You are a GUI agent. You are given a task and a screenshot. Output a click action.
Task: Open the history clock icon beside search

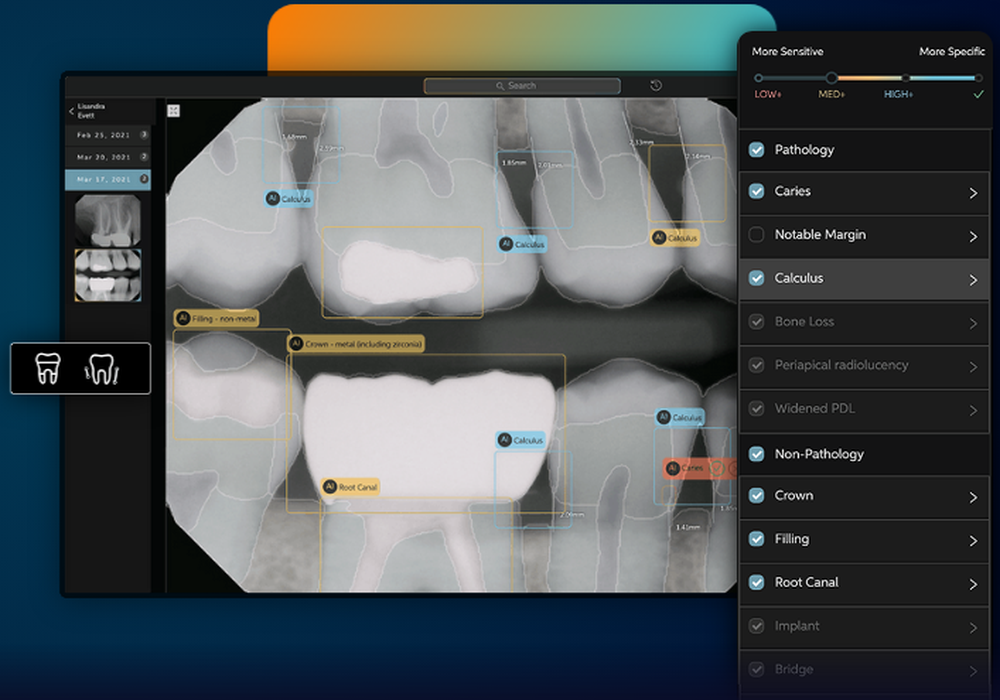point(656,85)
